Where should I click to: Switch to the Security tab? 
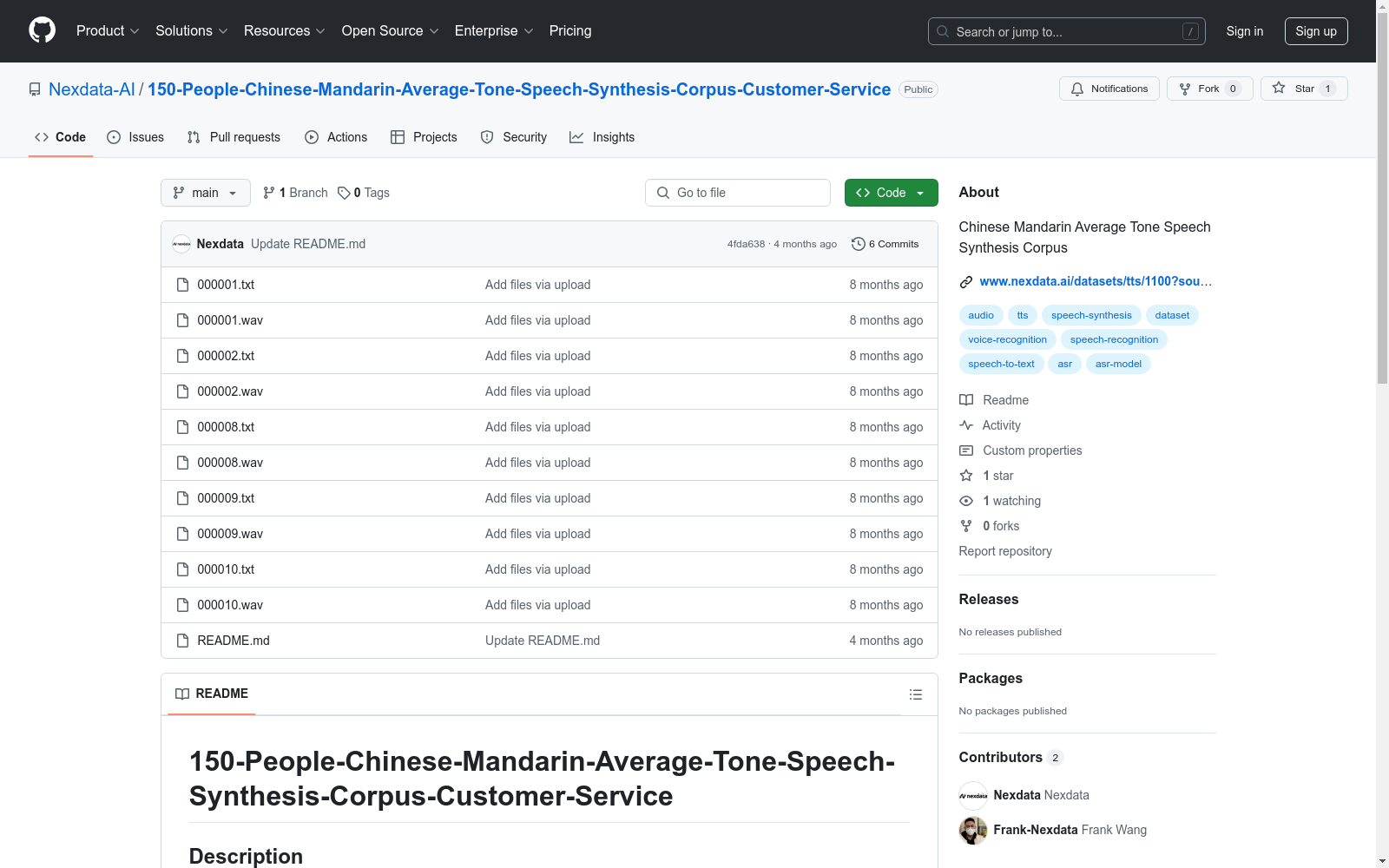514,137
